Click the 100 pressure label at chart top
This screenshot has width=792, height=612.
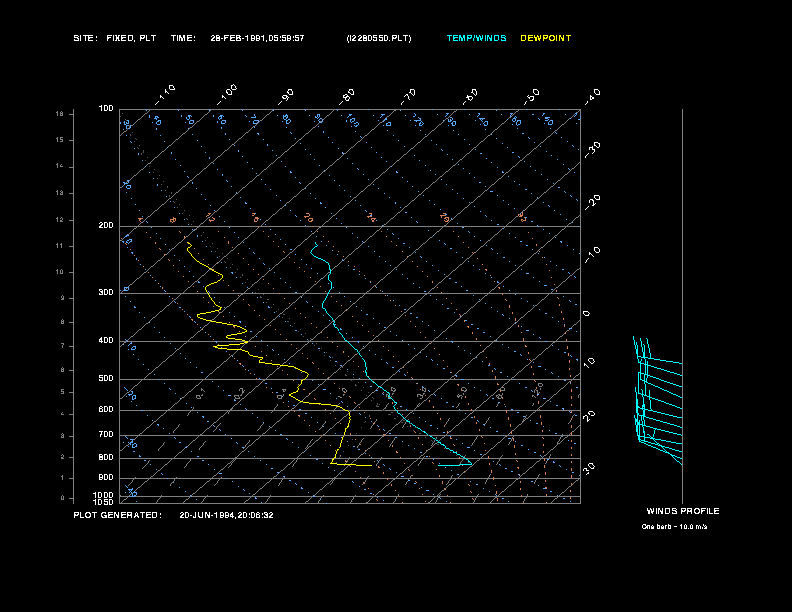pos(106,109)
